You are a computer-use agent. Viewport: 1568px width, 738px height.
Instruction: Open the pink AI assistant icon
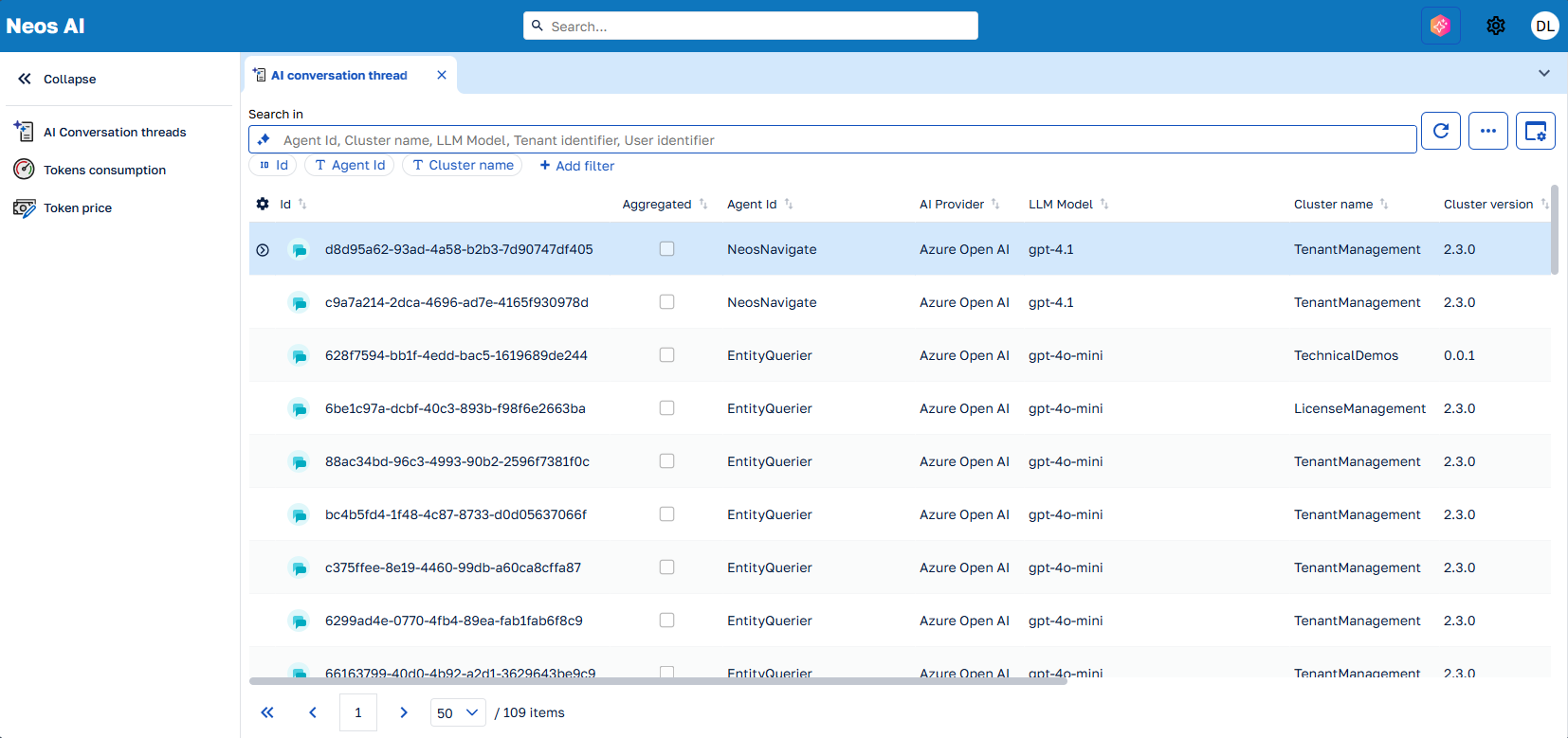click(1440, 26)
